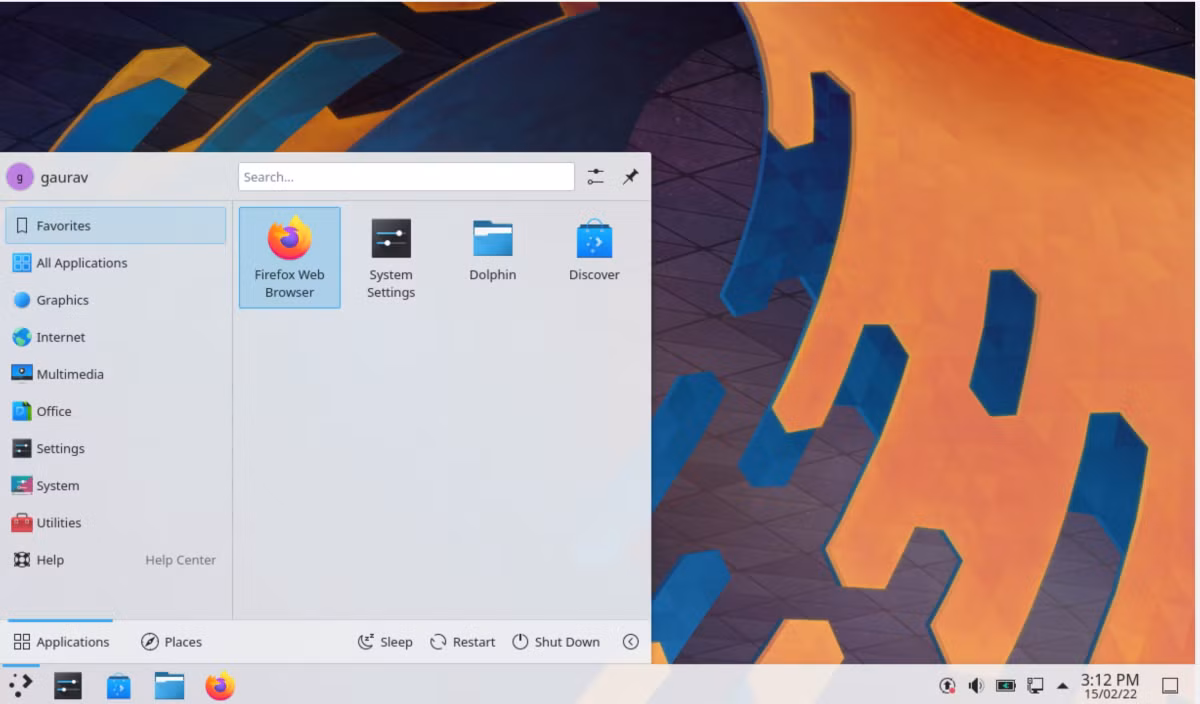Open the volume tray icon

976,686
